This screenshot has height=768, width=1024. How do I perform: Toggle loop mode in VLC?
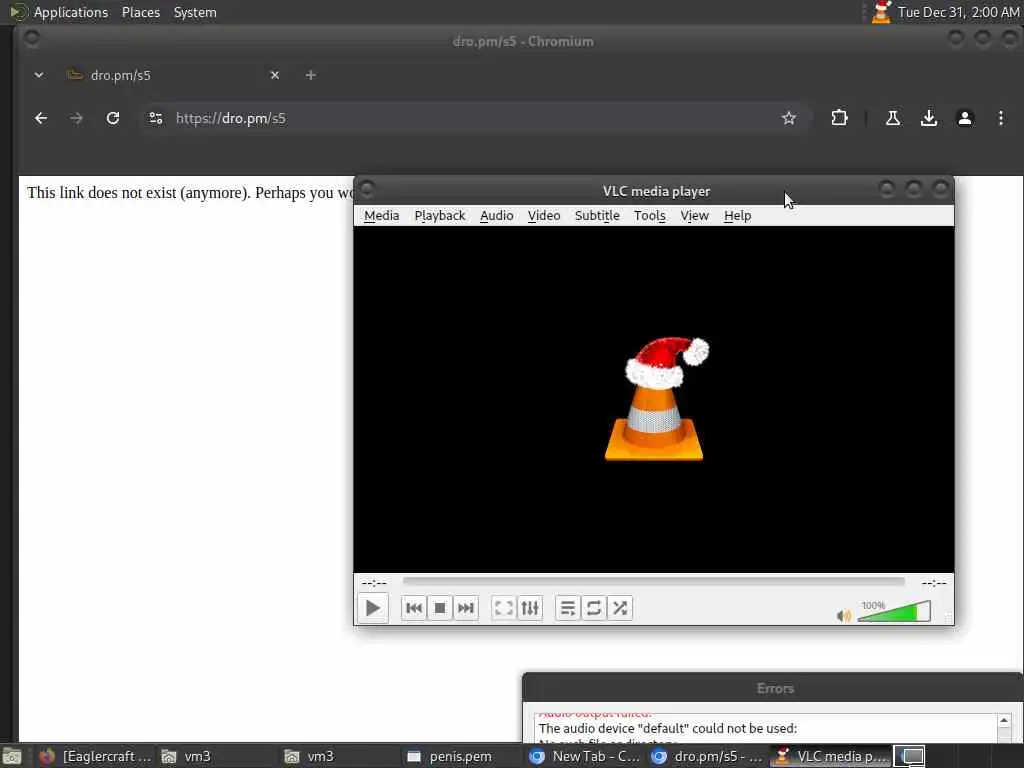pyautogui.click(x=594, y=608)
